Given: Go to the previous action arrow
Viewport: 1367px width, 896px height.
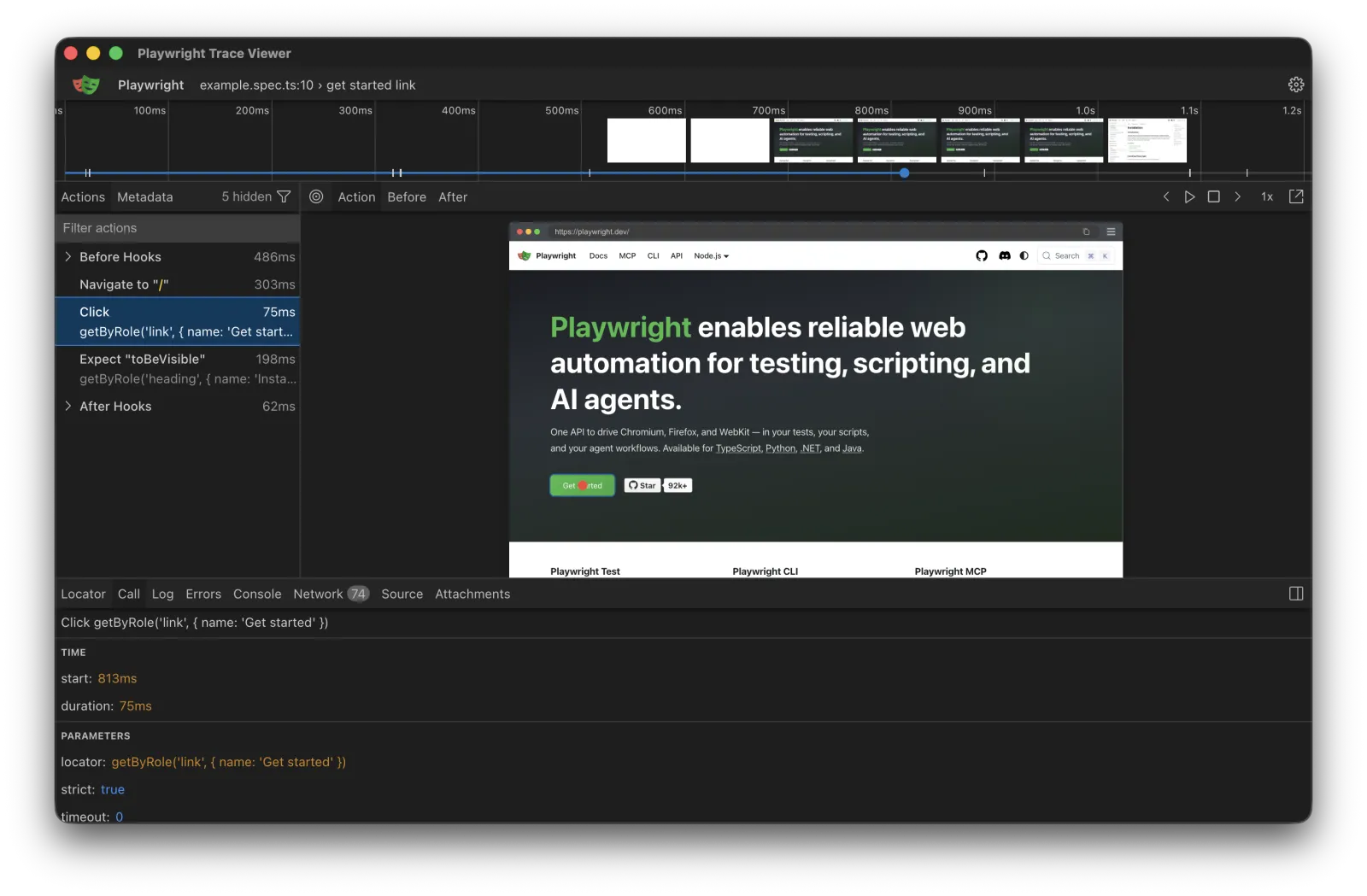Looking at the screenshot, I should [1166, 196].
